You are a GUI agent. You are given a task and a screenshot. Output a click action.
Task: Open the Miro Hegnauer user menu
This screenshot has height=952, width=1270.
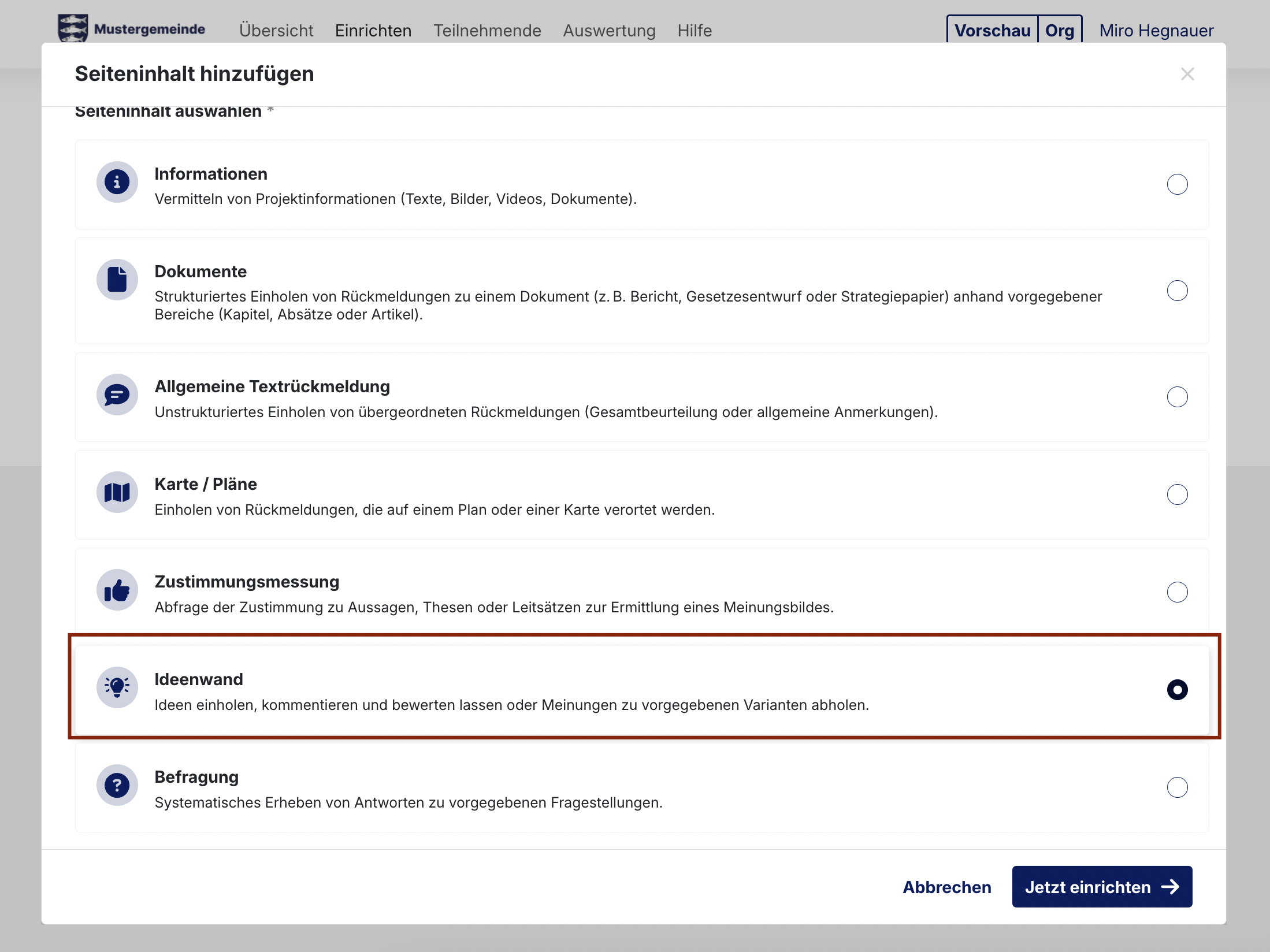click(x=1156, y=31)
